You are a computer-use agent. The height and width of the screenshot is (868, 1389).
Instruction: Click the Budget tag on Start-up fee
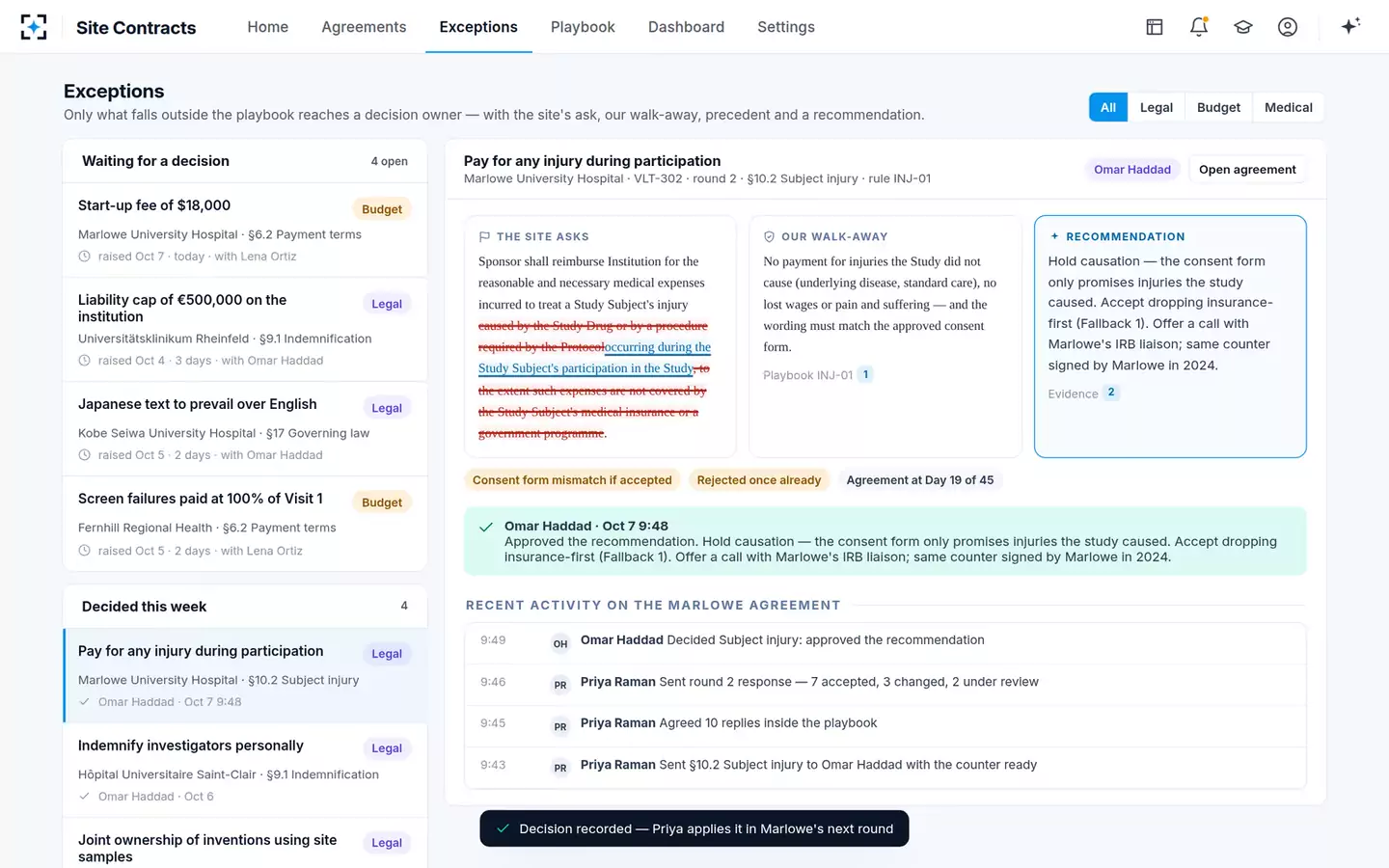coord(382,209)
